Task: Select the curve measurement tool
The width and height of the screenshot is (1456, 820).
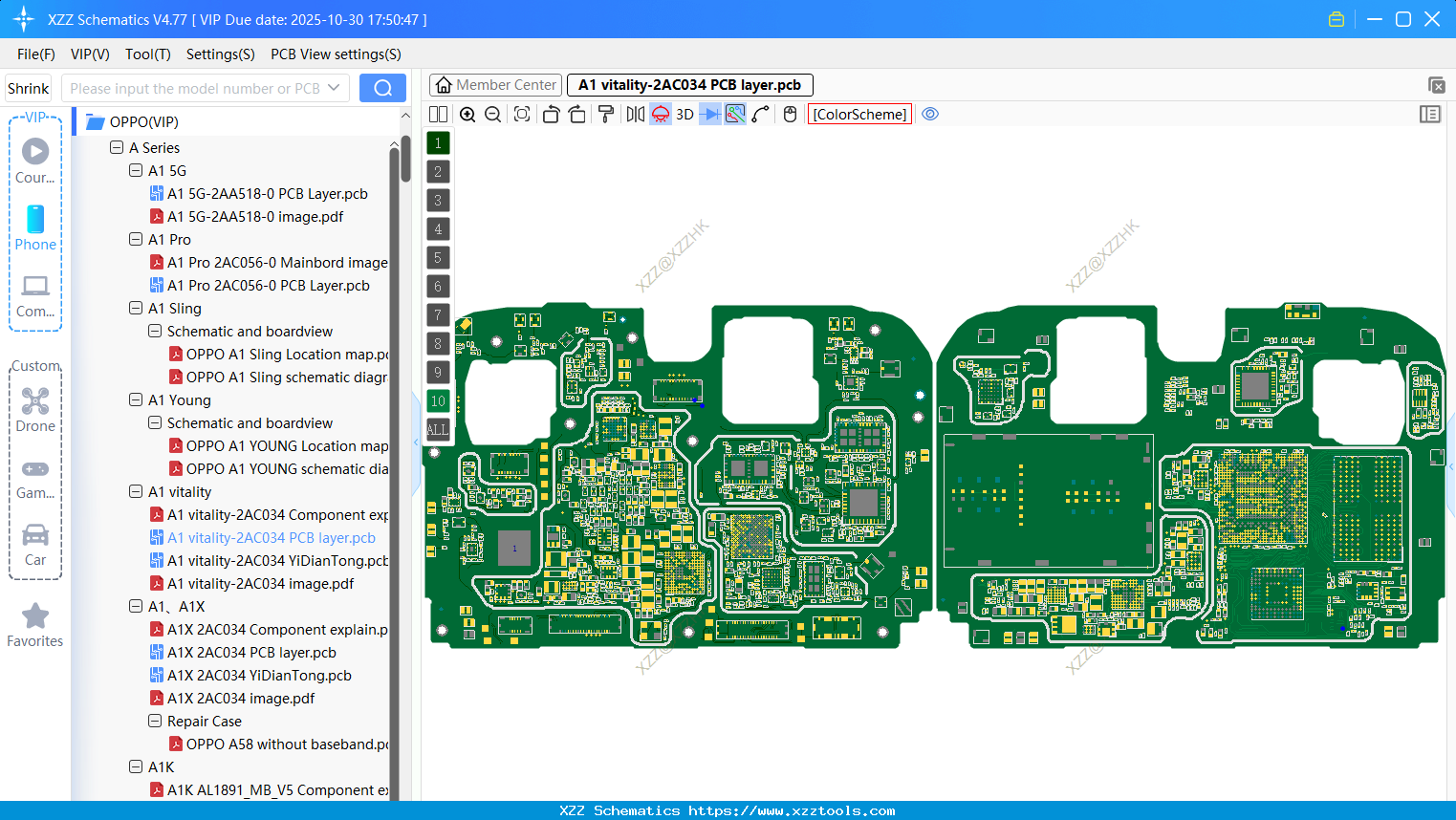Action: [x=759, y=114]
